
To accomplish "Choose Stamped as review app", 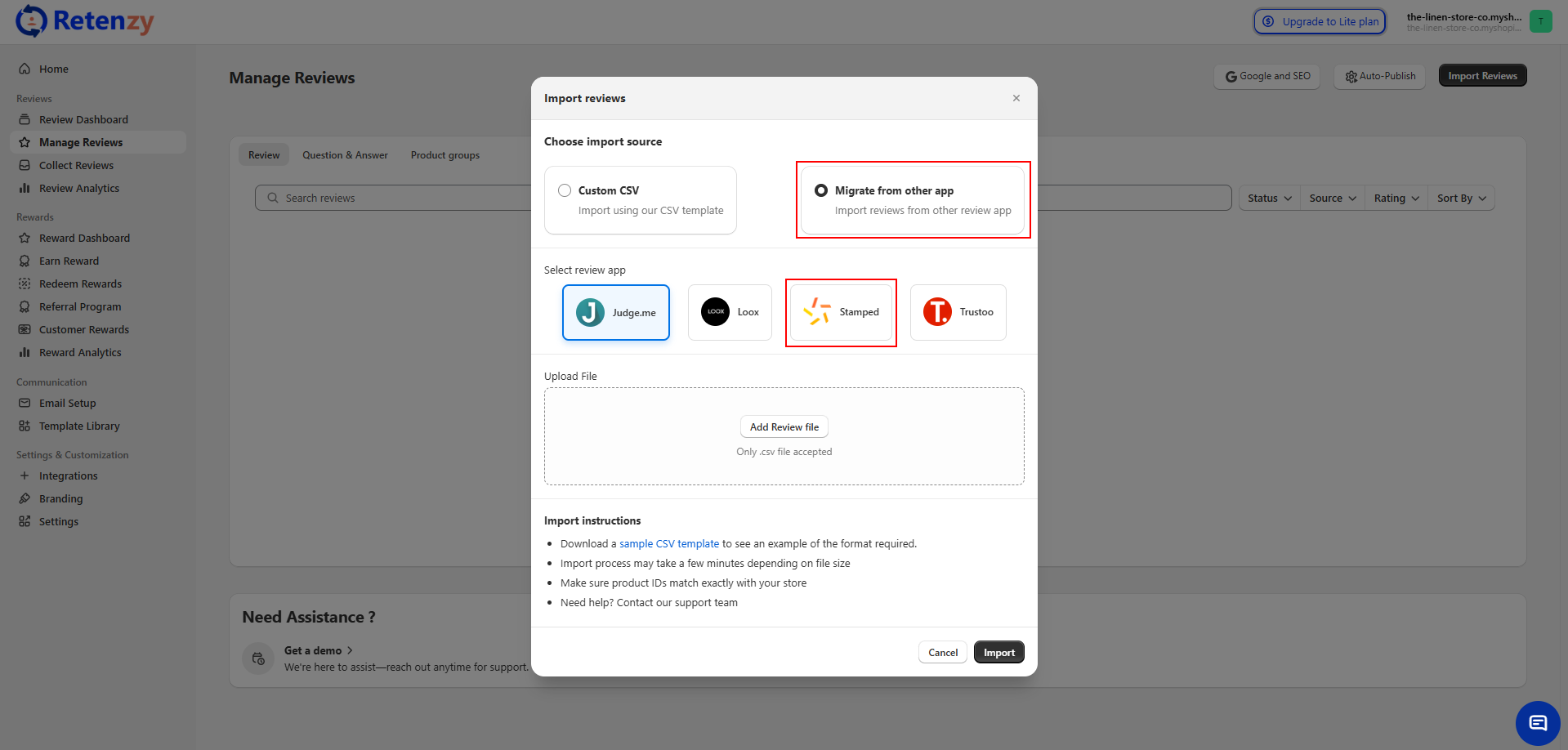I will (841, 312).
